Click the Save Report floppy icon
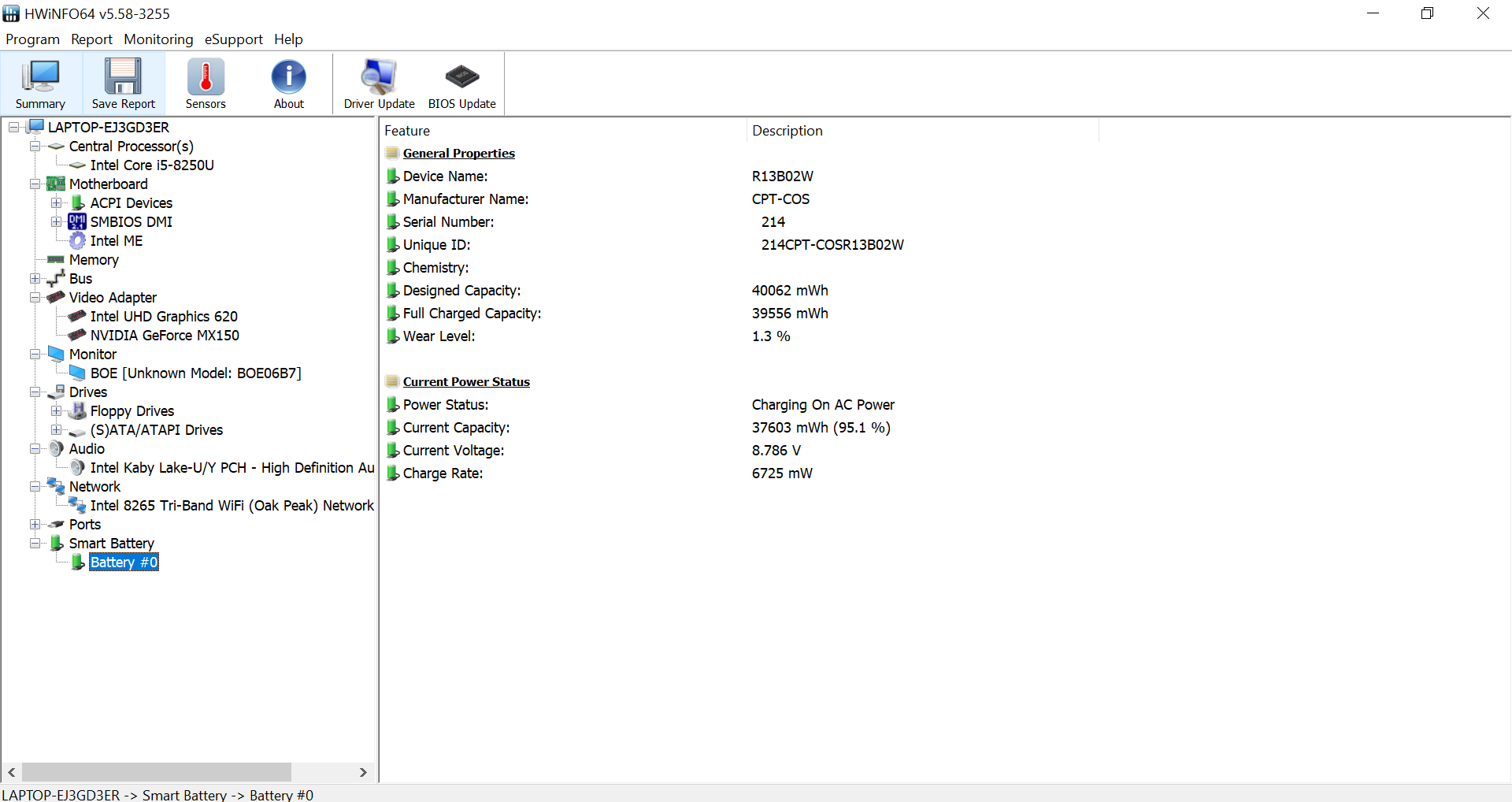Screen dimensions: 1512x802 (124, 84)
